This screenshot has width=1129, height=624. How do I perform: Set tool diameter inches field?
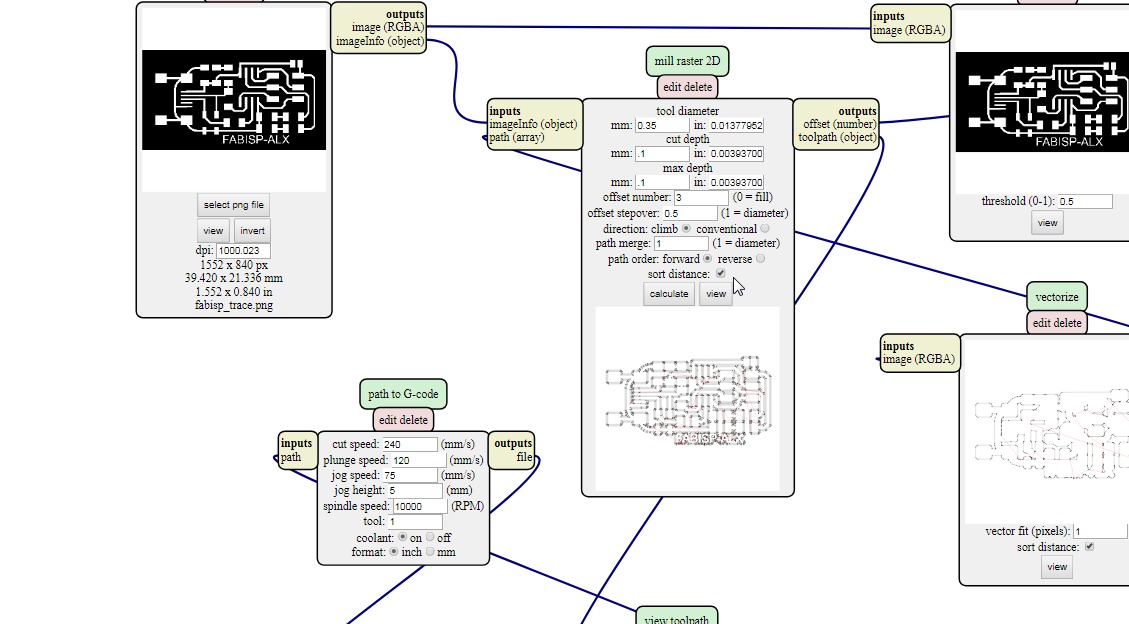click(736, 125)
